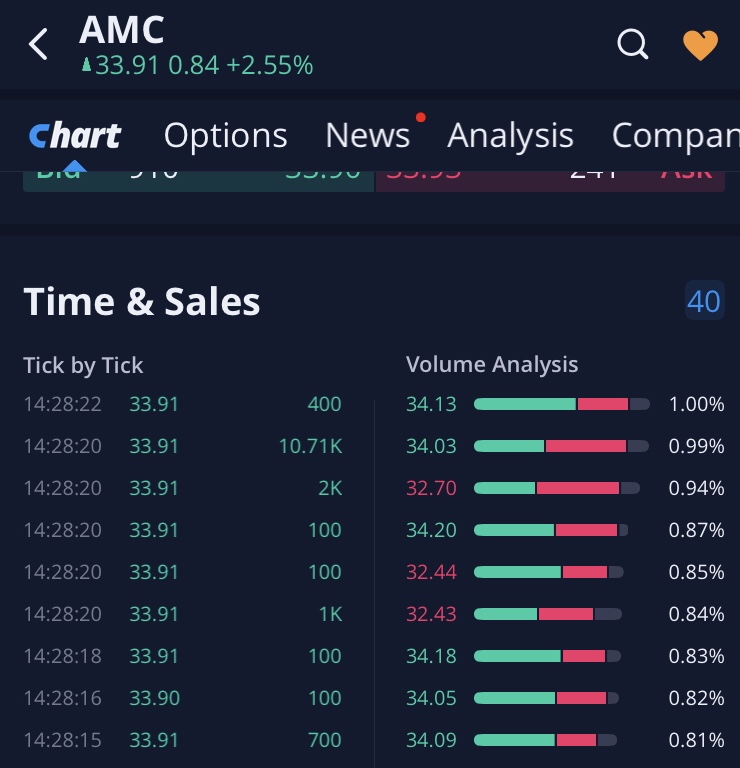Open the partially visible Company tab
Viewport: 740px width, 768px height.
click(x=675, y=135)
